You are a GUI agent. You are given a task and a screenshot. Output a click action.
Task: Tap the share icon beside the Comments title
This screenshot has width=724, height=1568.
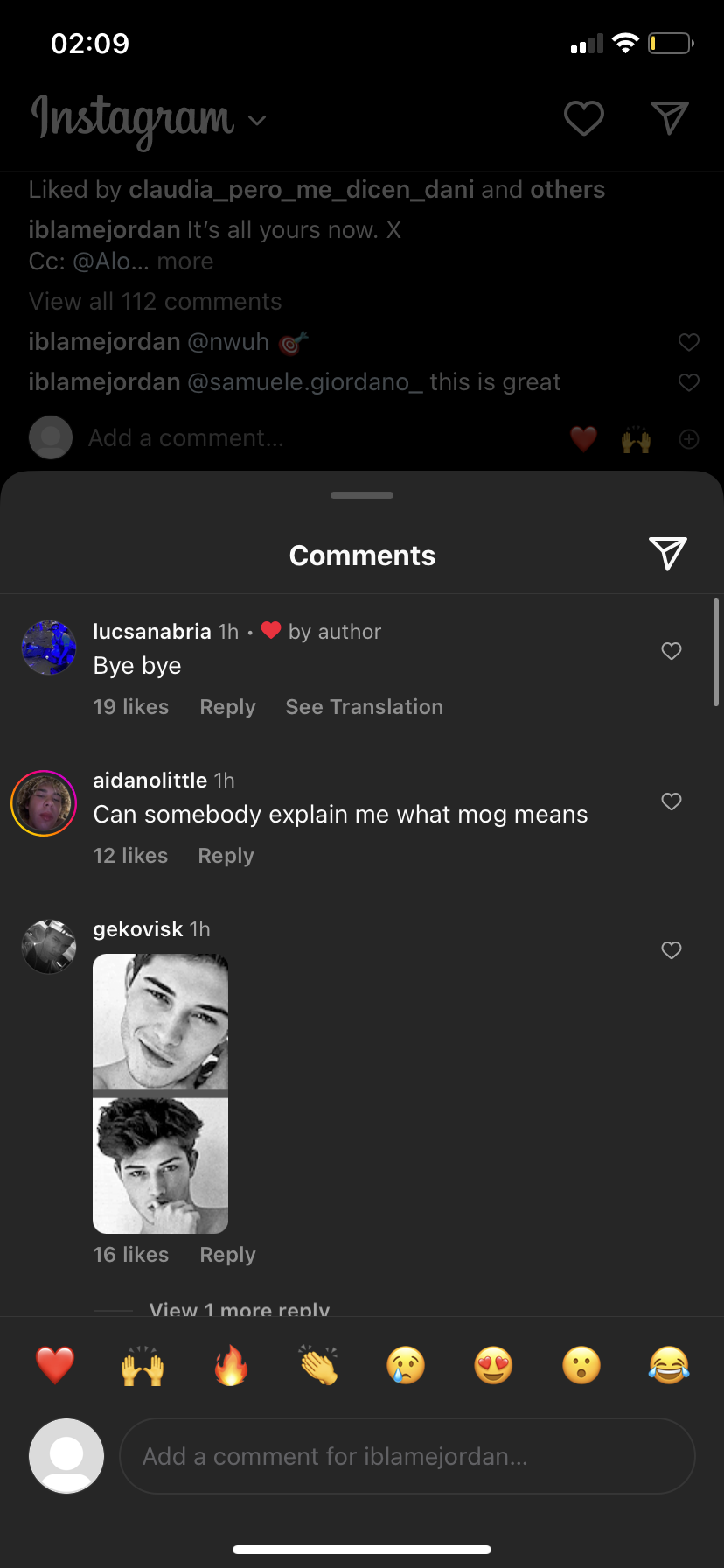tap(668, 554)
